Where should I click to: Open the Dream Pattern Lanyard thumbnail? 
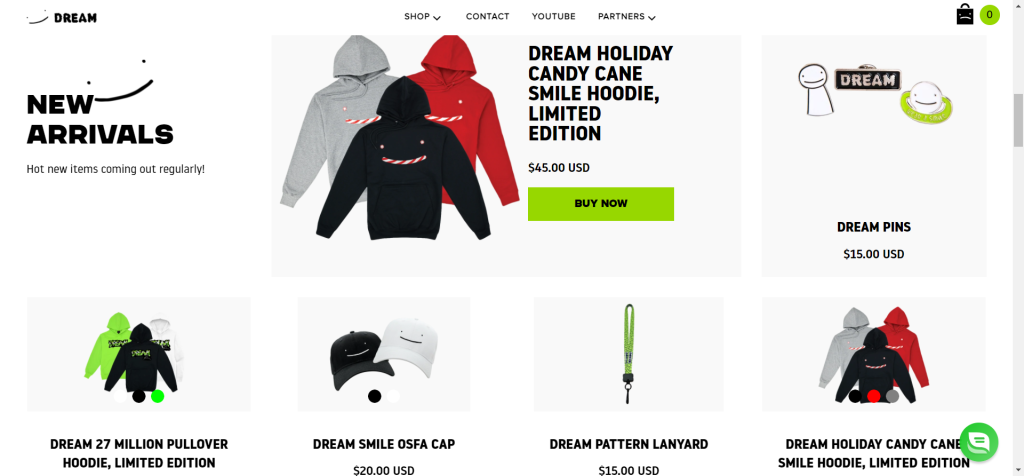pos(628,354)
